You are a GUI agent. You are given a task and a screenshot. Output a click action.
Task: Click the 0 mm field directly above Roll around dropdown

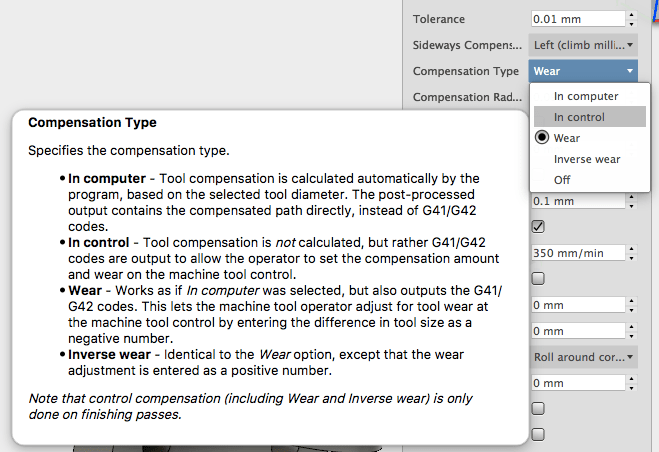click(576, 331)
